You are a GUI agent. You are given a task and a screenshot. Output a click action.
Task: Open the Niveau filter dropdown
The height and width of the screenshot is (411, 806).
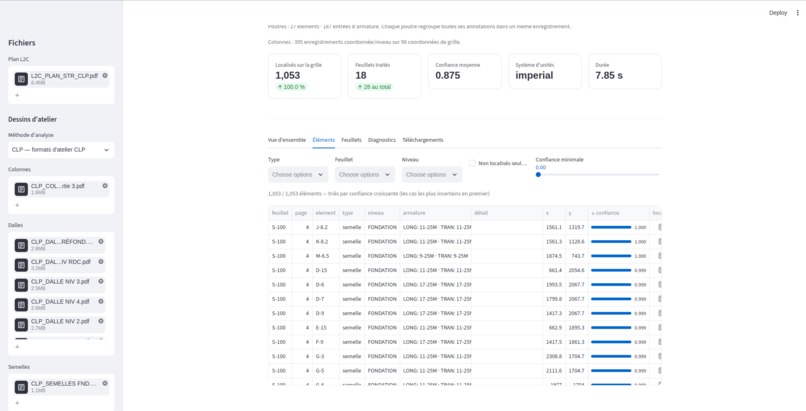coord(432,175)
